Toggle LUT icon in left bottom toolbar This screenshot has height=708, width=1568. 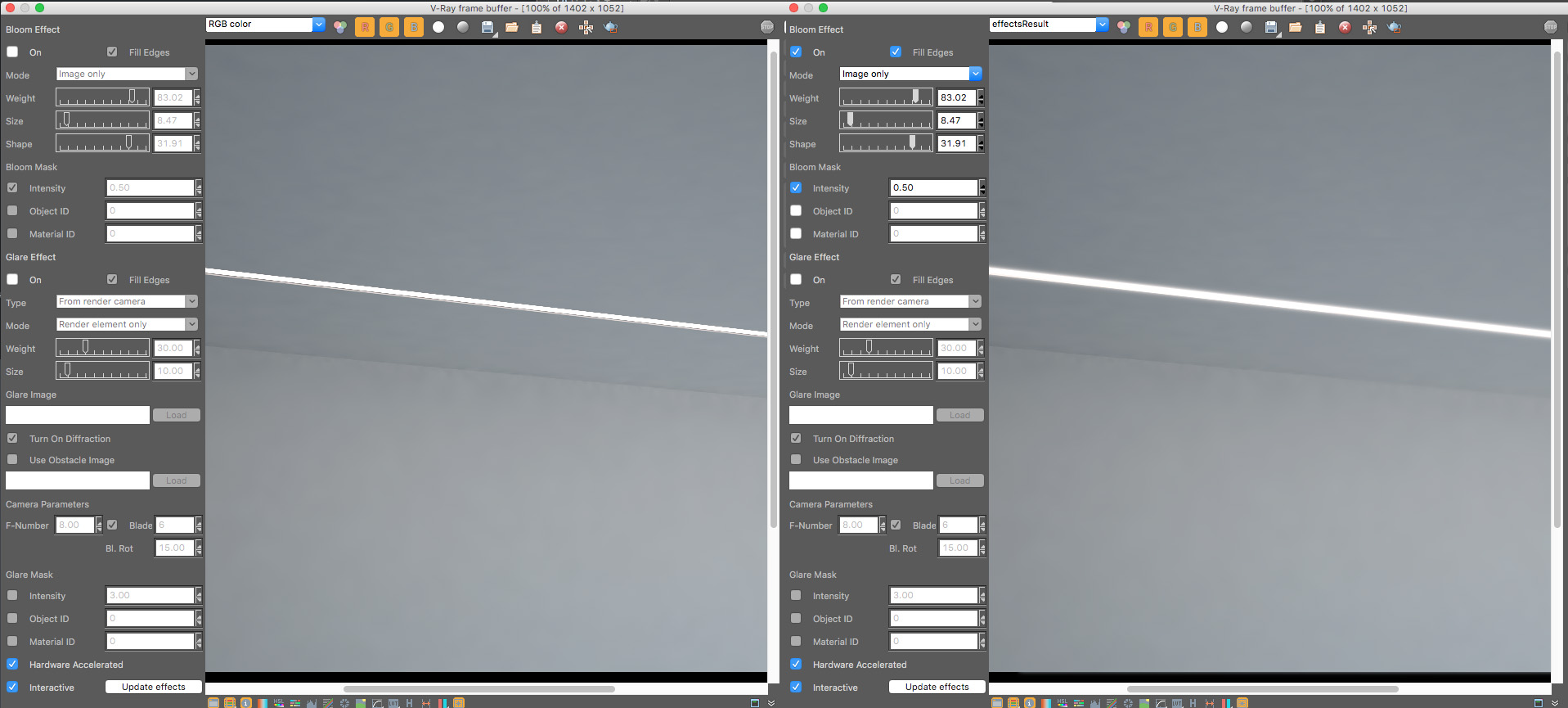pos(393,702)
